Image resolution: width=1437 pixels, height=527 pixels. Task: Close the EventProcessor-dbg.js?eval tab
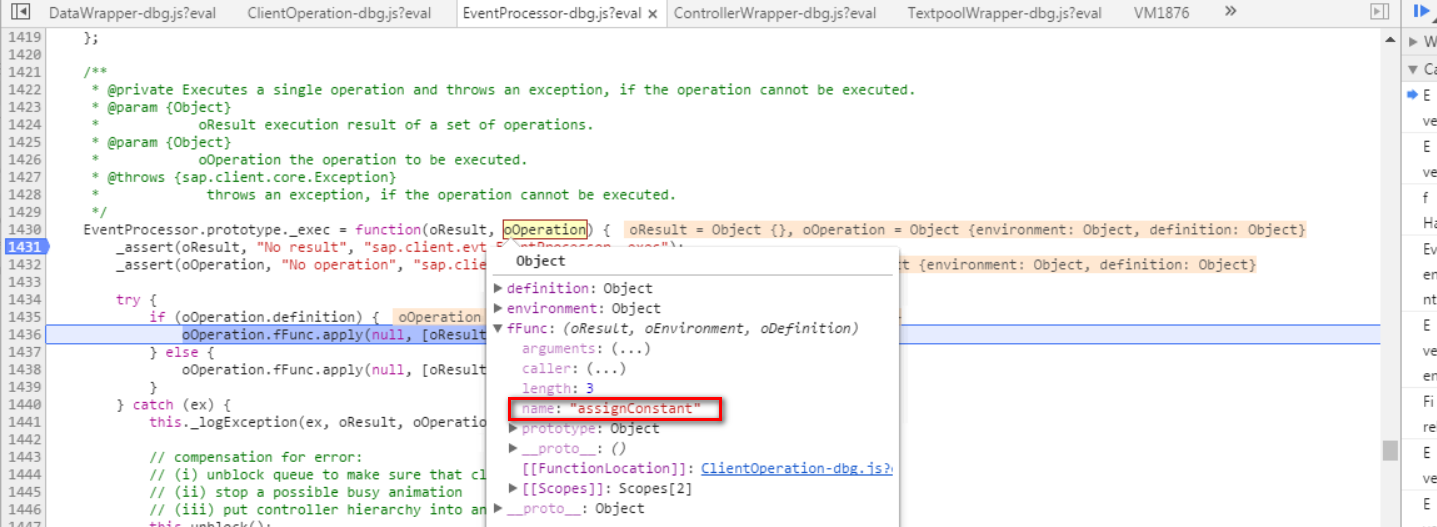[x=653, y=13]
